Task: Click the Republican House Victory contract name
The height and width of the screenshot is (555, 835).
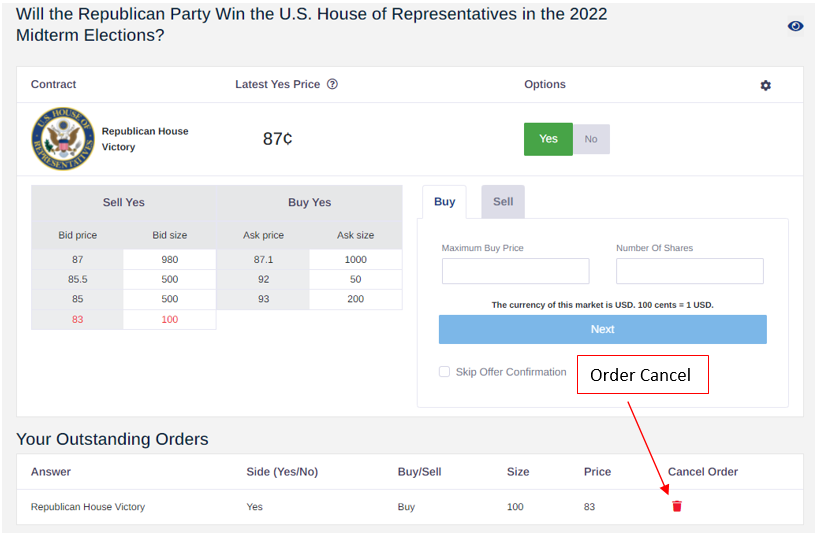Action: coord(145,139)
